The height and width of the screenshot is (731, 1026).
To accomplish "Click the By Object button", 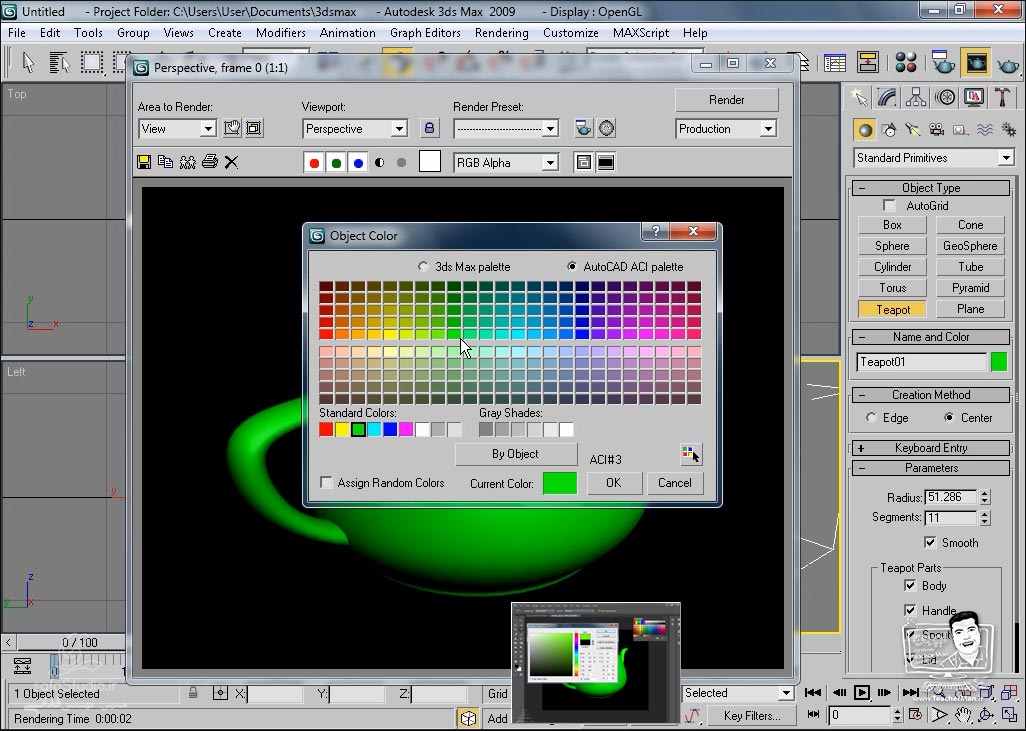I will click(x=515, y=454).
